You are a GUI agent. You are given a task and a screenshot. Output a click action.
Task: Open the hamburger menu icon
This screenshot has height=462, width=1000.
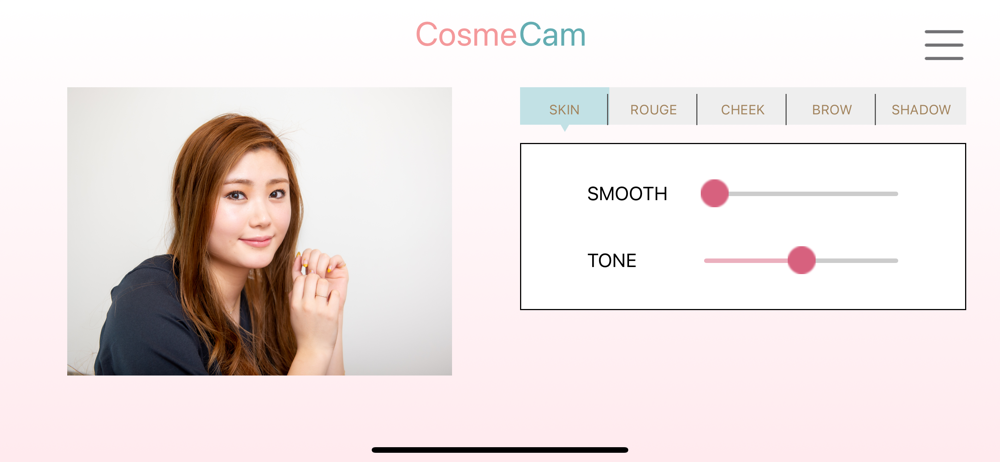(944, 45)
